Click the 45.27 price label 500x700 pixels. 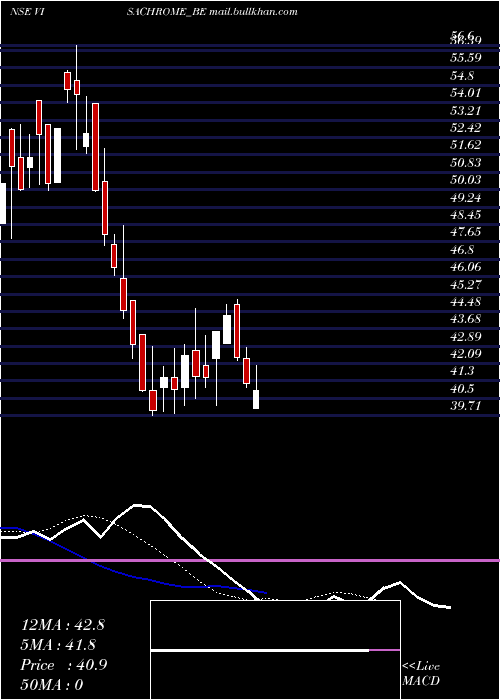pos(466,284)
